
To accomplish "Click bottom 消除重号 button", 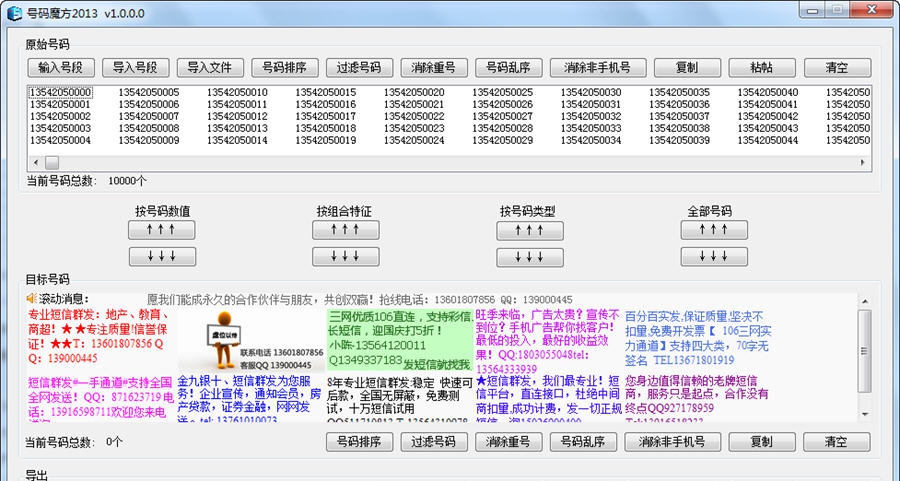I will [x=509, y=442].
